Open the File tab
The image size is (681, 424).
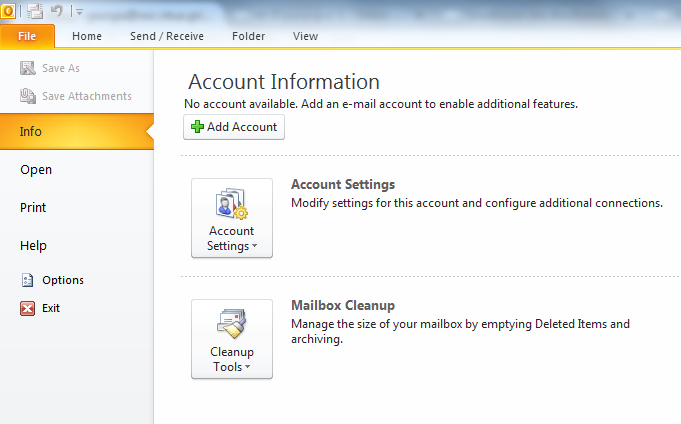(x=27, y=36)
